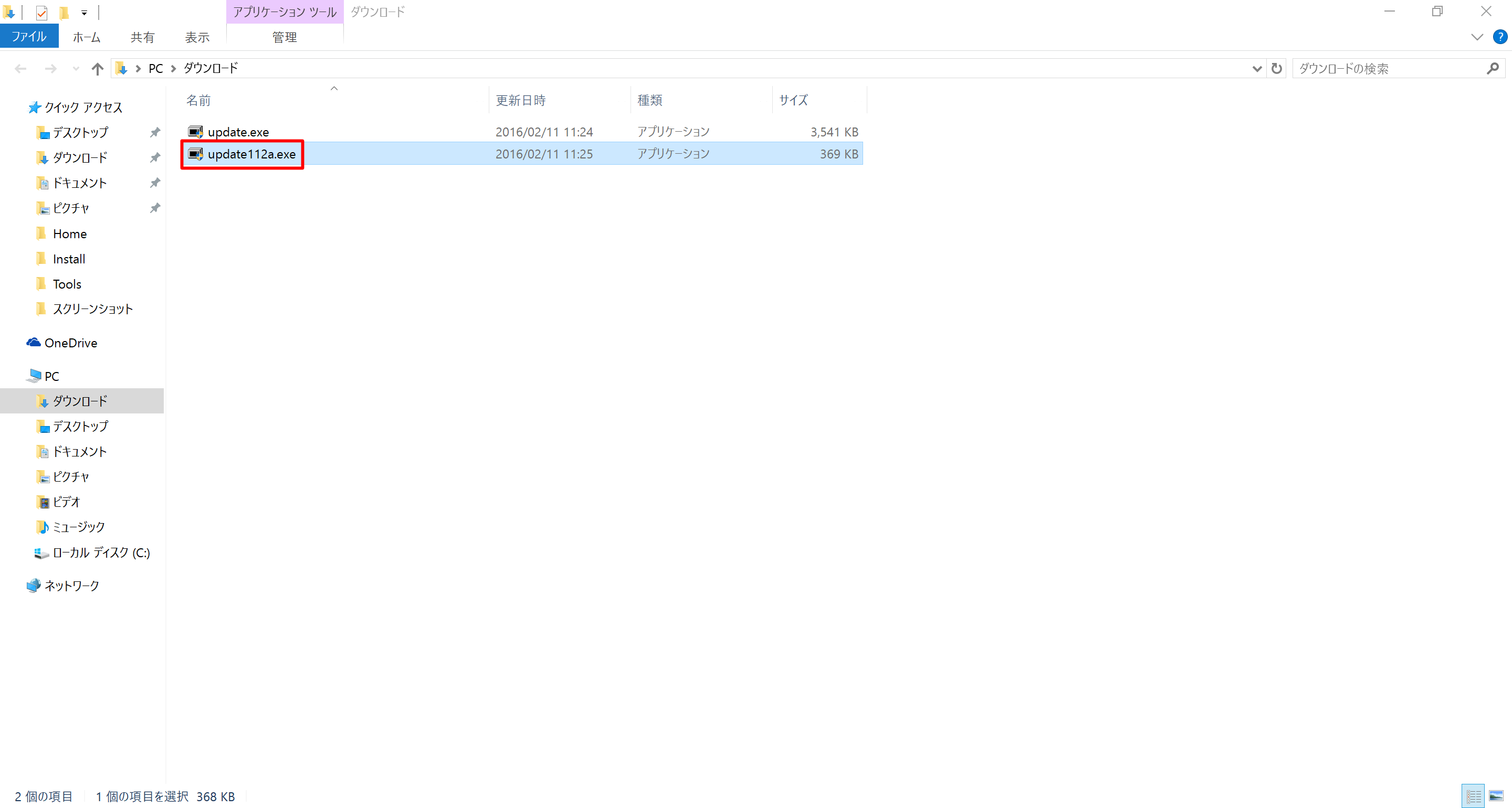Open pinned ダウンロード under Quick Access
The width and height of the screenshot is (1512, 808).
(80, 158)
